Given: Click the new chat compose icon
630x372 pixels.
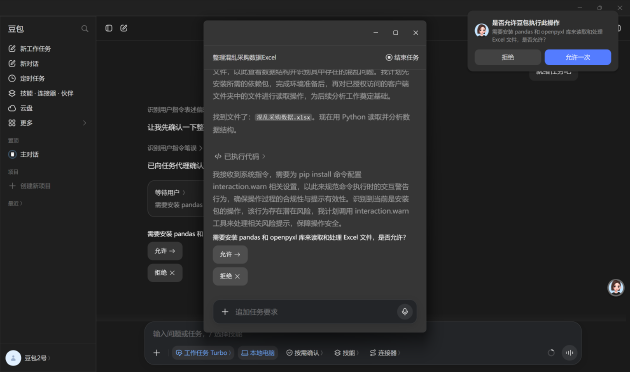Looking at the screenshot, I should coord(123,28).
